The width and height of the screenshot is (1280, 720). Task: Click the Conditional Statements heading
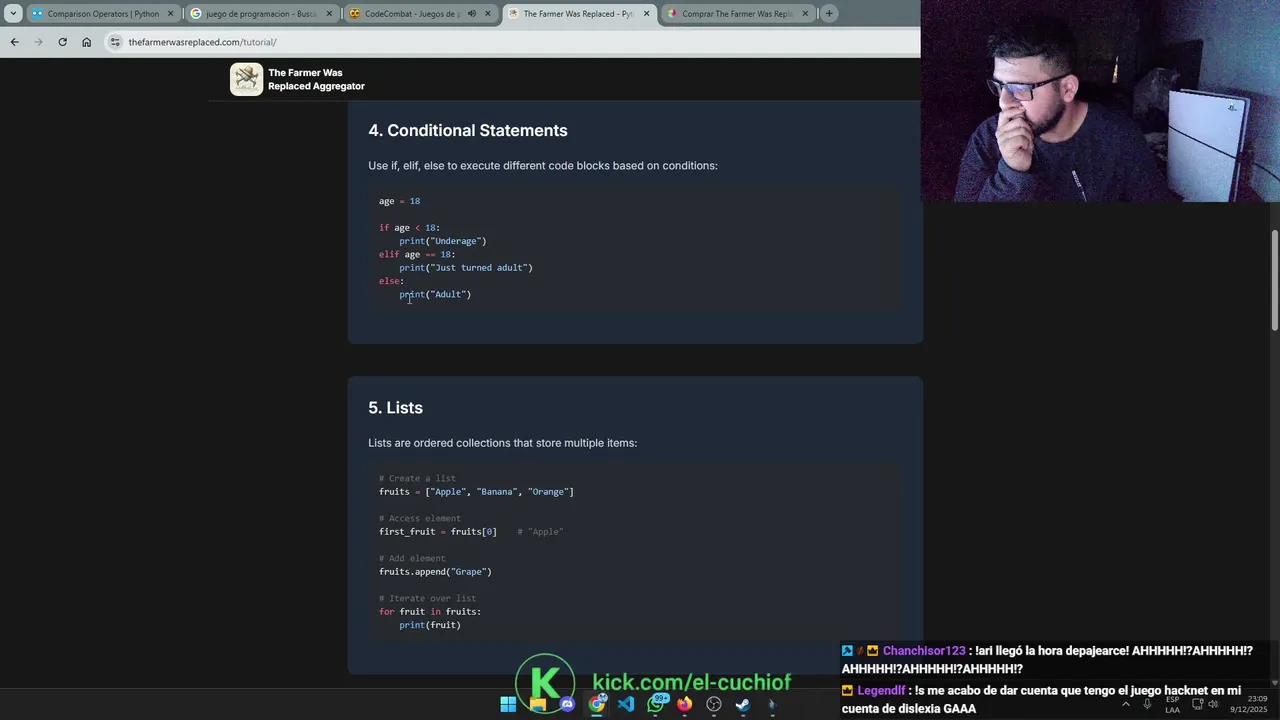[x=467, y=131]
